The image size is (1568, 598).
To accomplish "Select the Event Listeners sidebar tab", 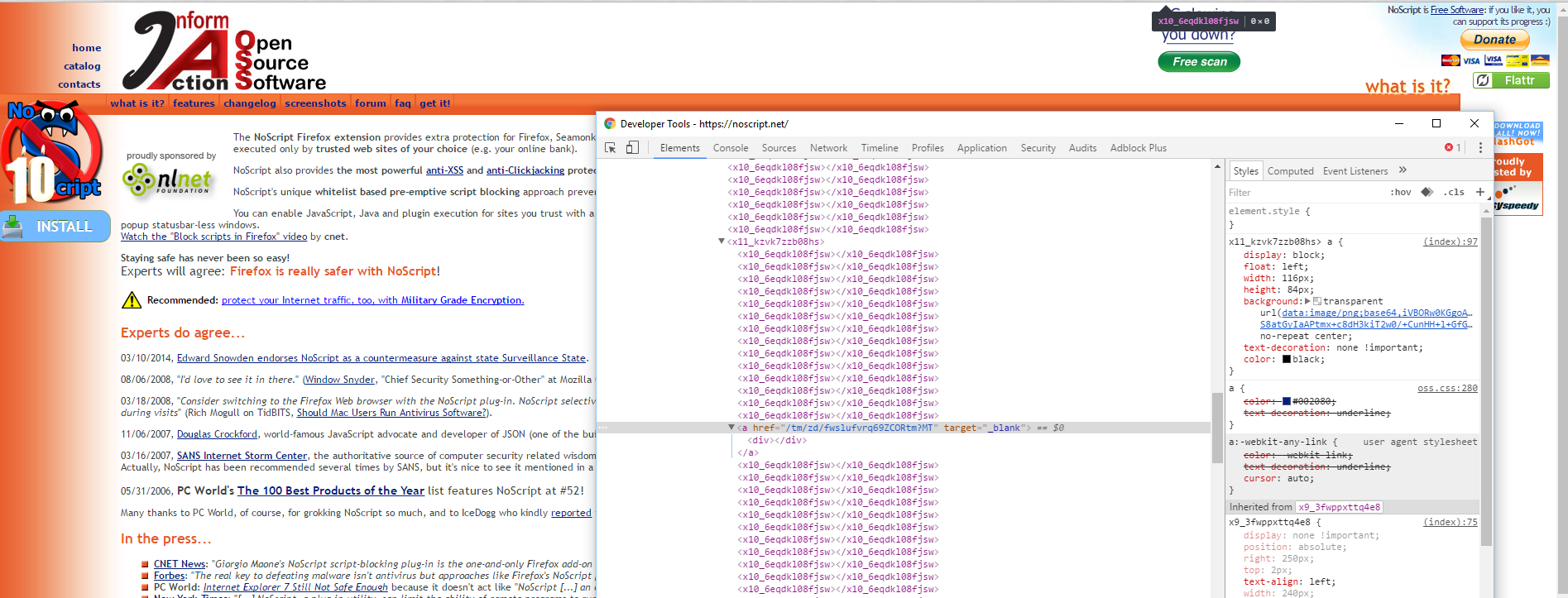I will point(1355,170).
